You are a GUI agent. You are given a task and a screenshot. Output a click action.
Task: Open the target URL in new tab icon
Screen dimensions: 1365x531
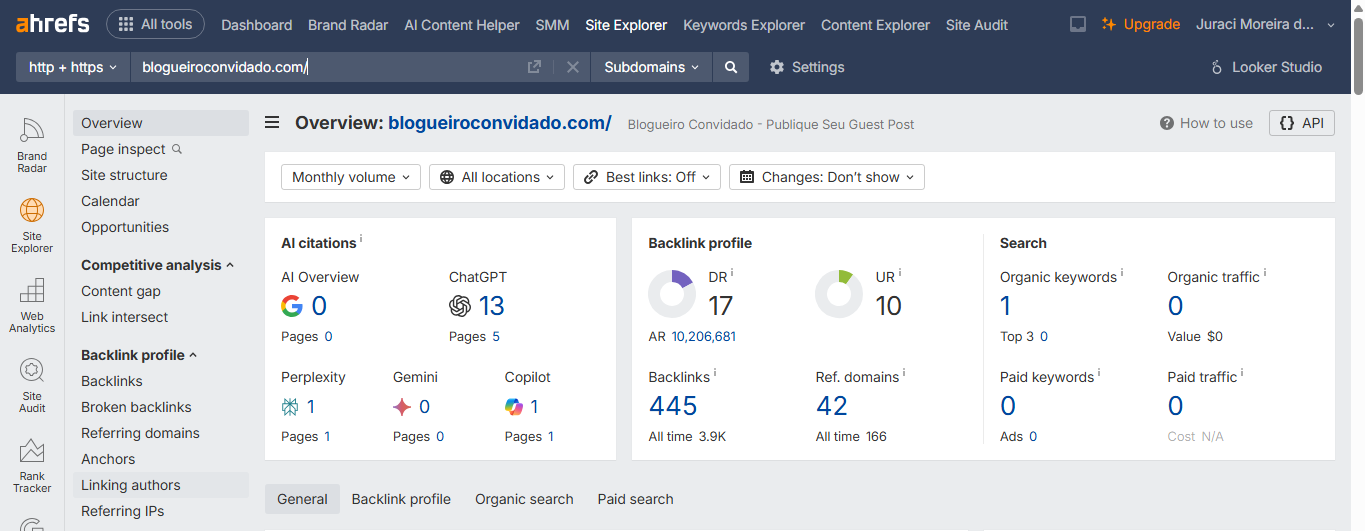coord(535,67)
